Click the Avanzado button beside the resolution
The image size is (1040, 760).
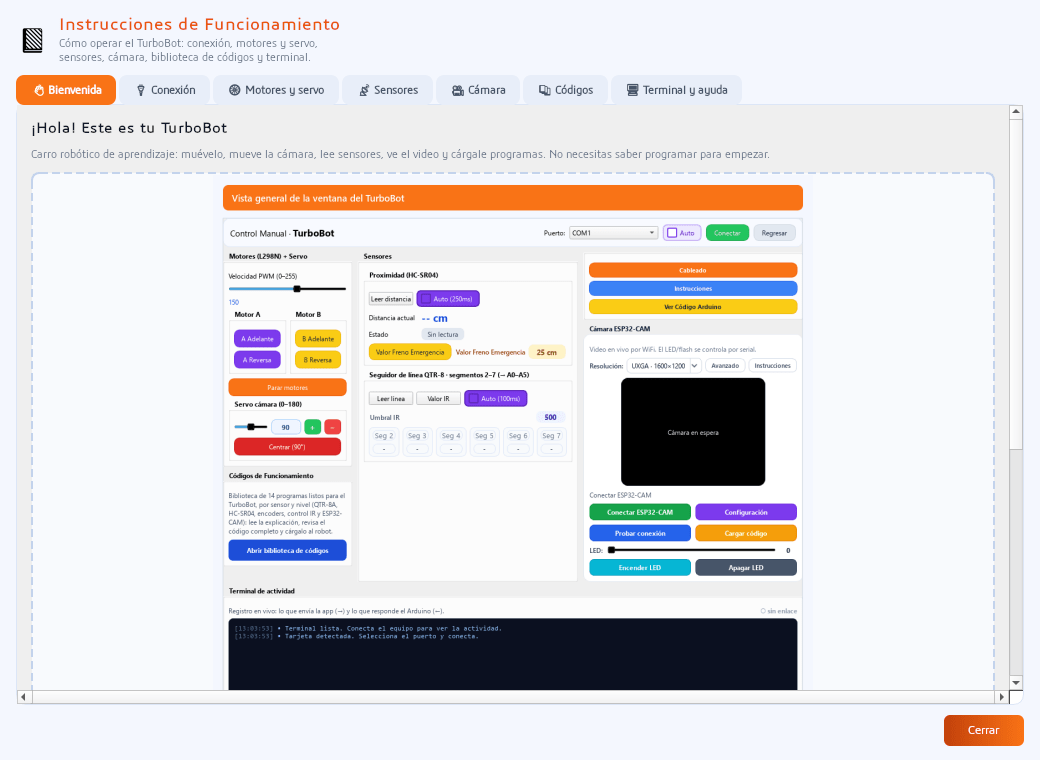click(725, 365)
